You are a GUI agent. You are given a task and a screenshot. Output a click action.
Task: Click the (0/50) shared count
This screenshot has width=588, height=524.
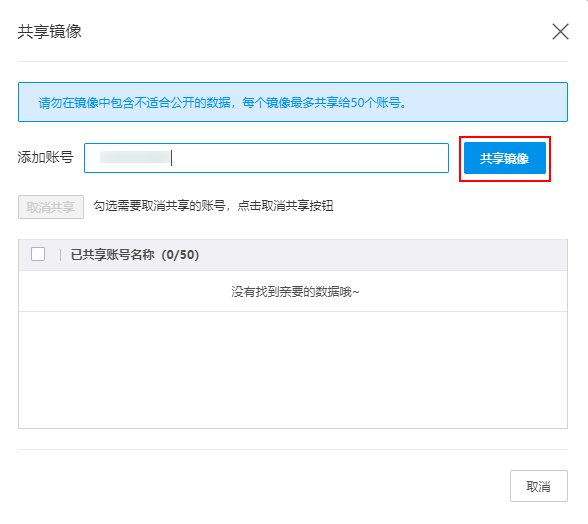coord(180,255)
